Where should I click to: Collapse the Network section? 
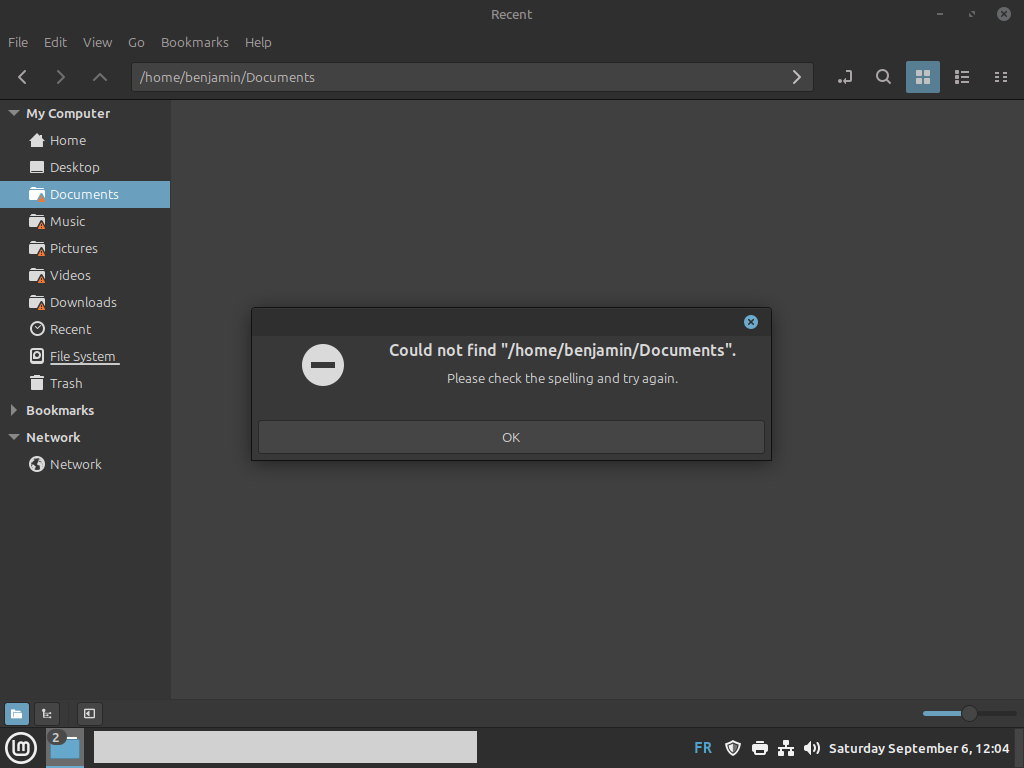[14, 438]
